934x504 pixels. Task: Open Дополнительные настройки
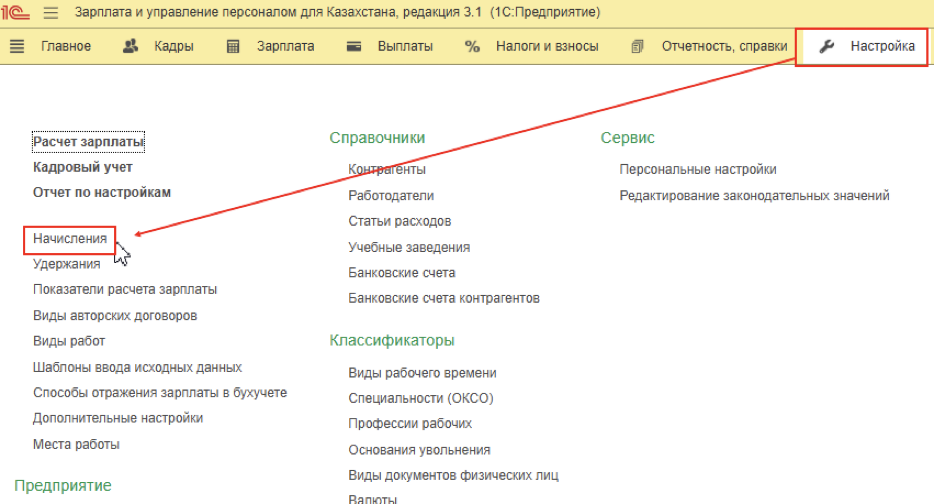click(x=118, y=418)
